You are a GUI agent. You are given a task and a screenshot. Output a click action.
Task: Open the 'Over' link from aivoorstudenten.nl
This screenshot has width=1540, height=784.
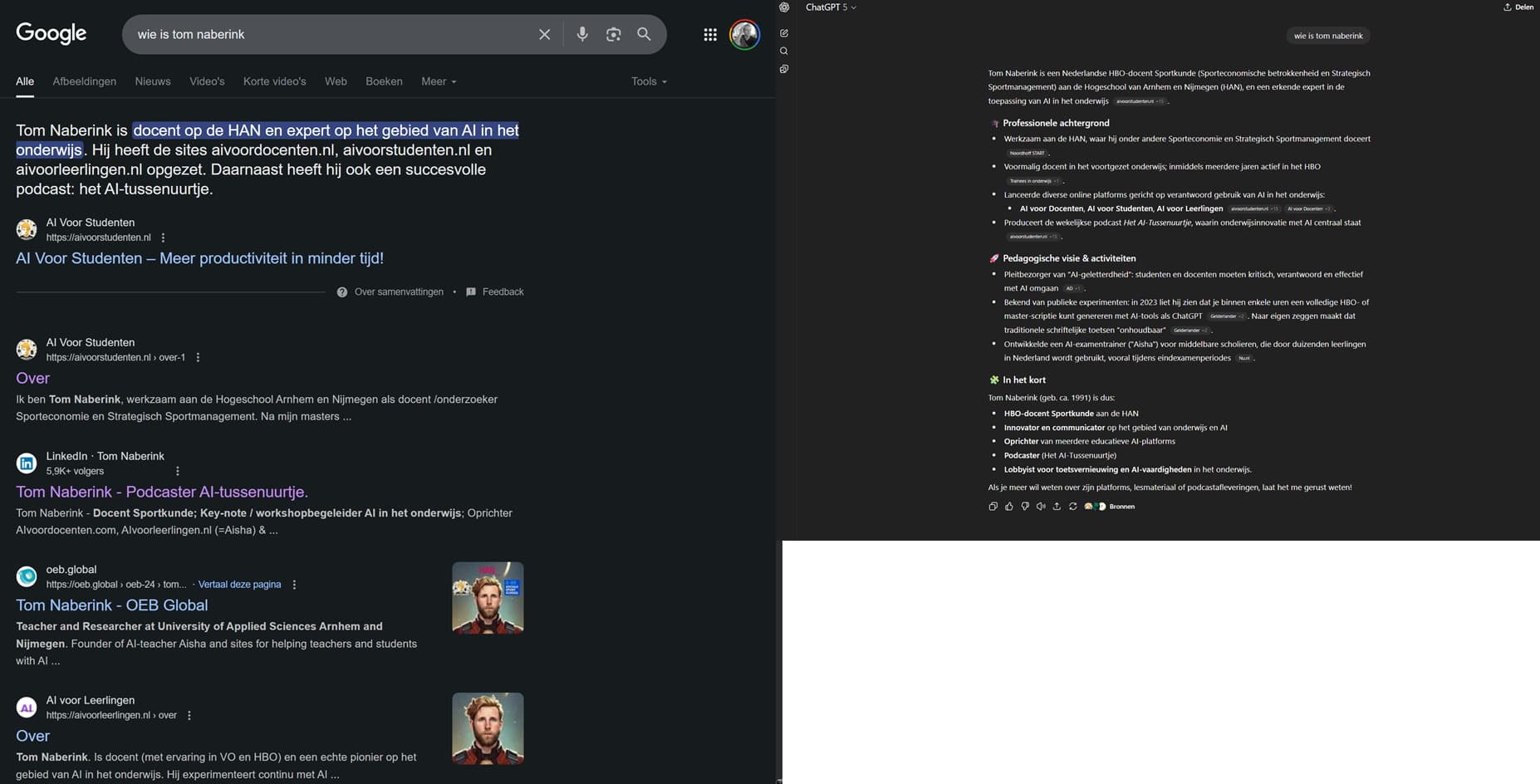32,378
